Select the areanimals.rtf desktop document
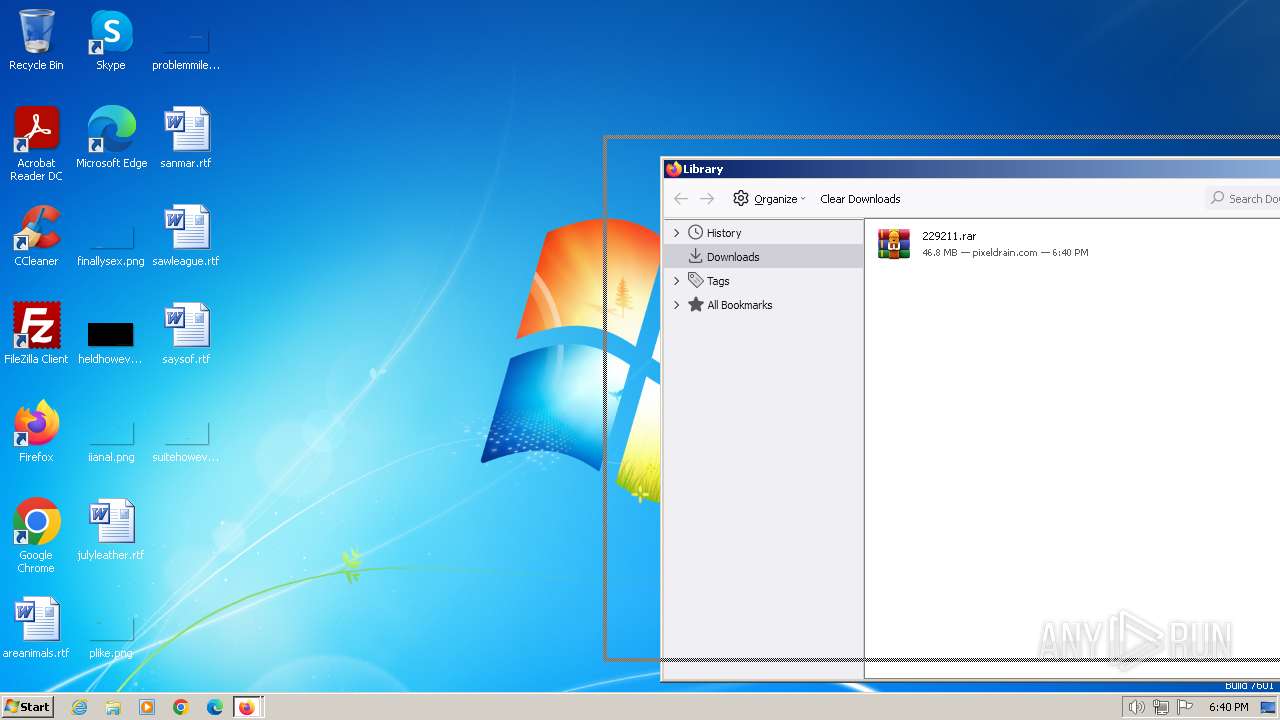 pos(36,627)
